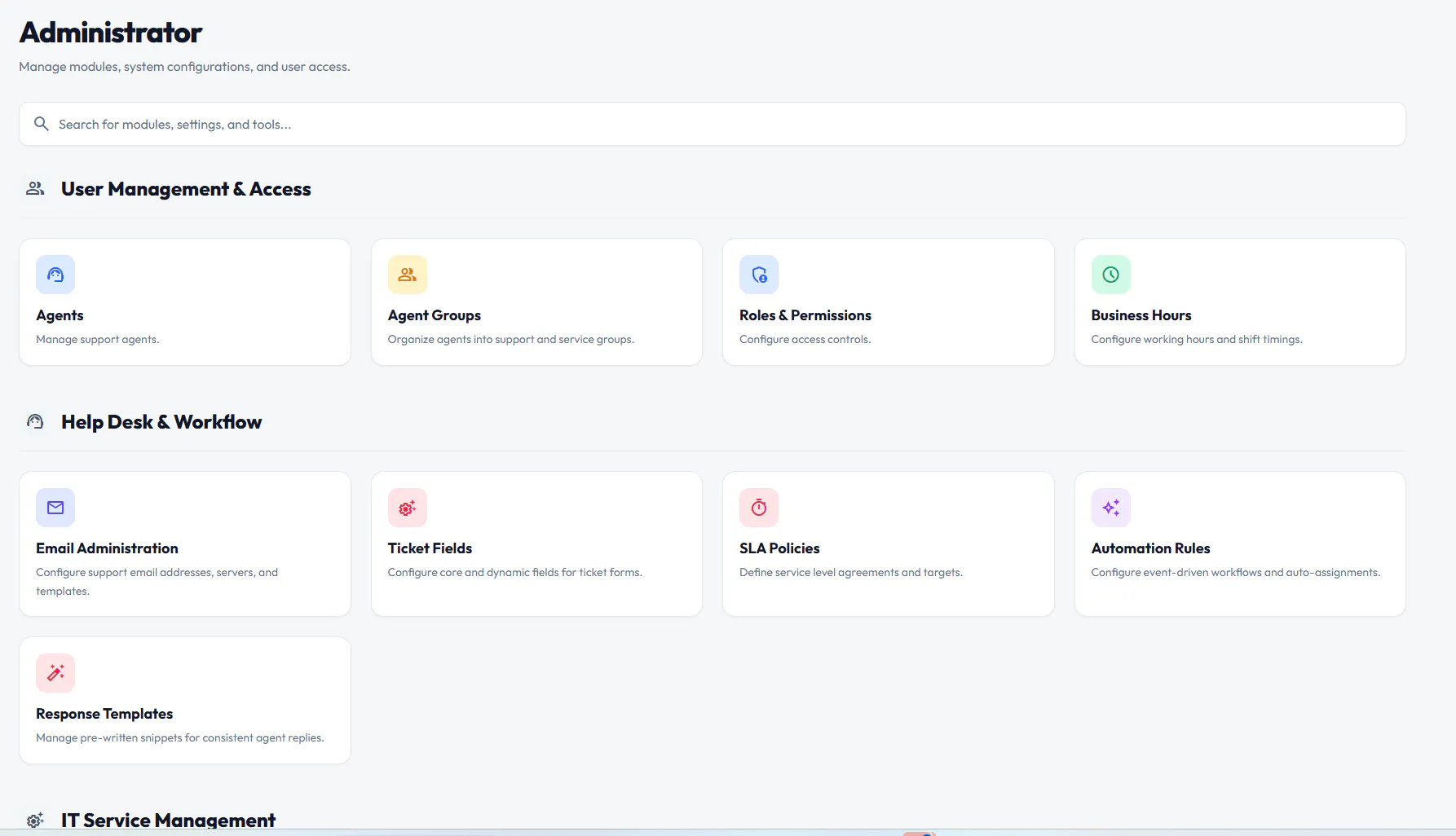Click 'Configure event-driven workflows' description
1456x836 pixels.
tap(1236, 572)
